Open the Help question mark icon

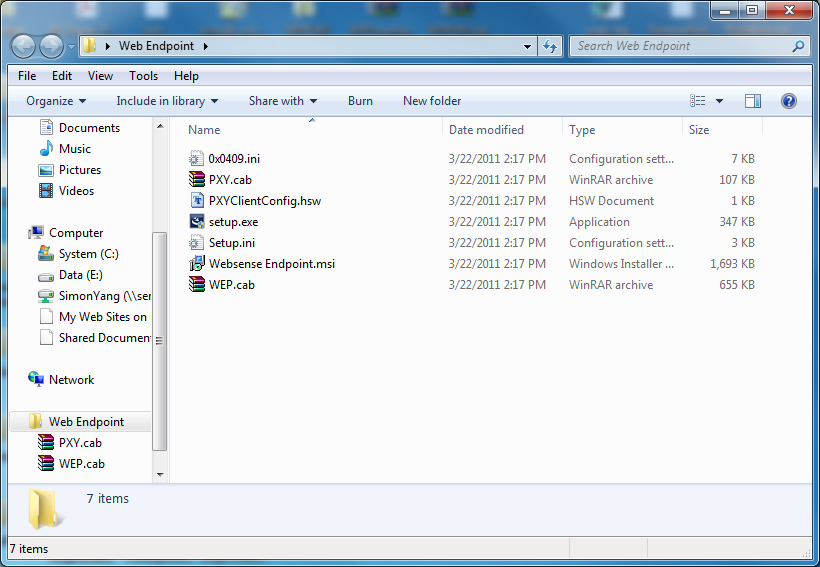point(789,101)
